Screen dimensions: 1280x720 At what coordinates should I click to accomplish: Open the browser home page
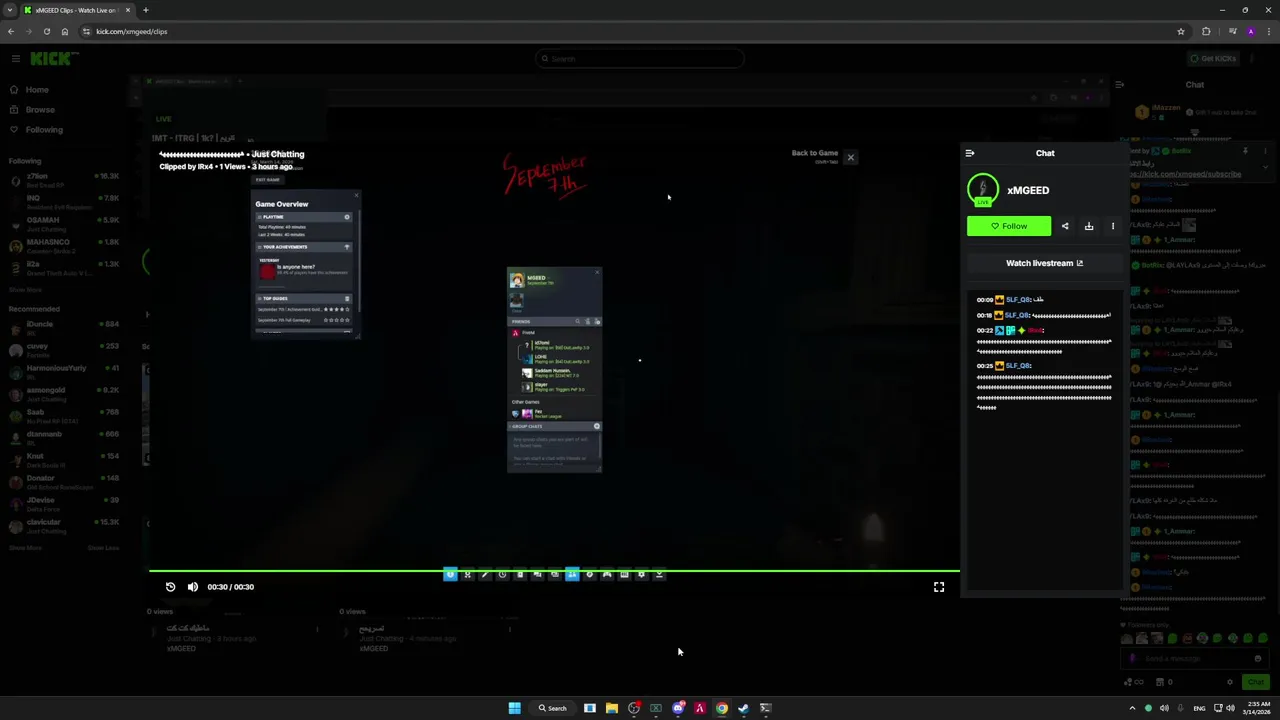pyautogui.click(x=64, y=31)
